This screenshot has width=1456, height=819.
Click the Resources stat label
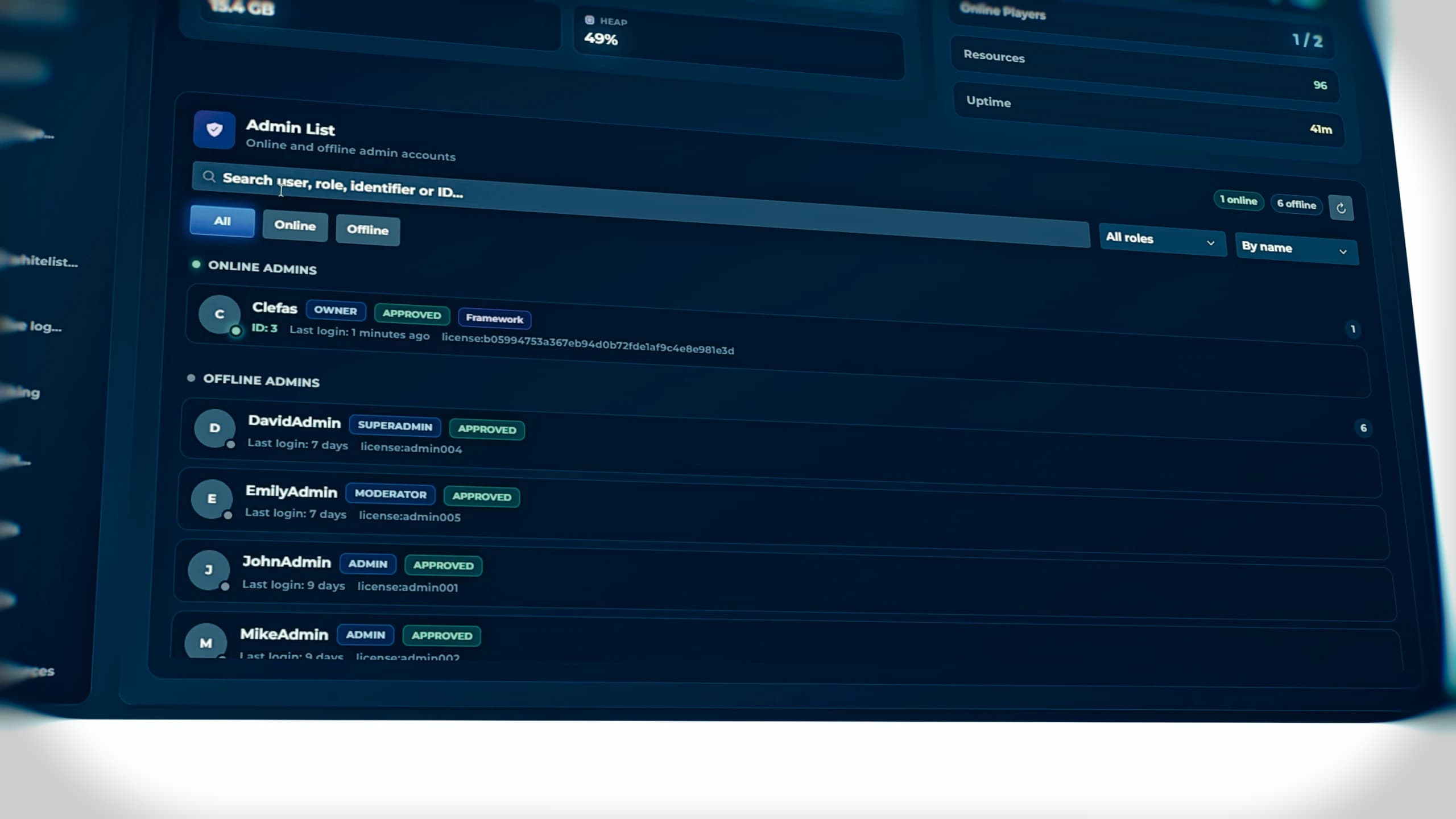994,56
